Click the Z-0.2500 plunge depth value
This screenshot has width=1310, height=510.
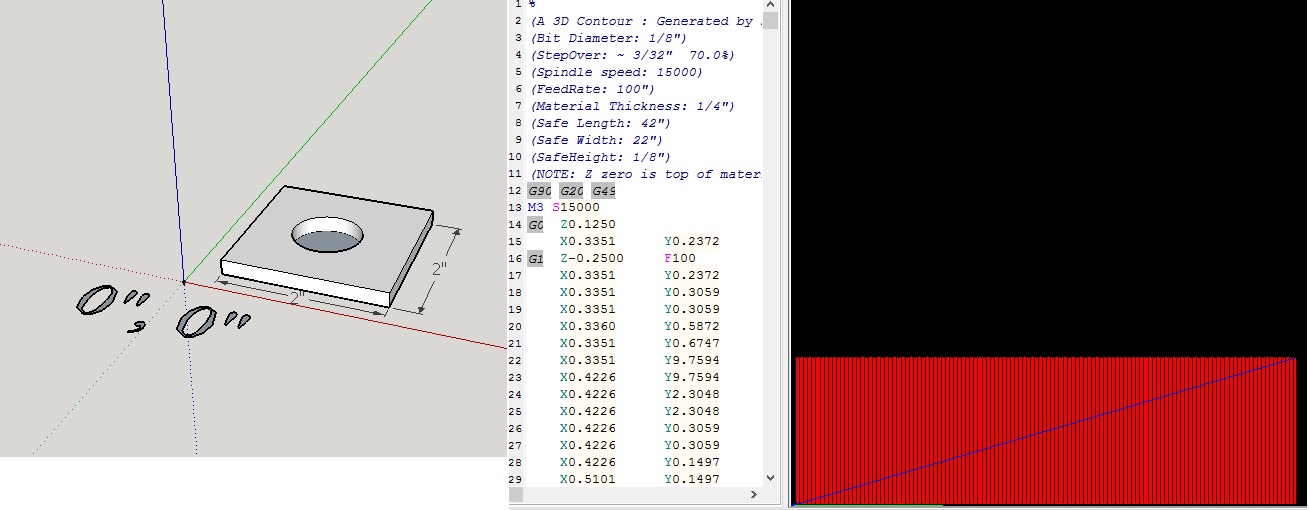point(591,259)
